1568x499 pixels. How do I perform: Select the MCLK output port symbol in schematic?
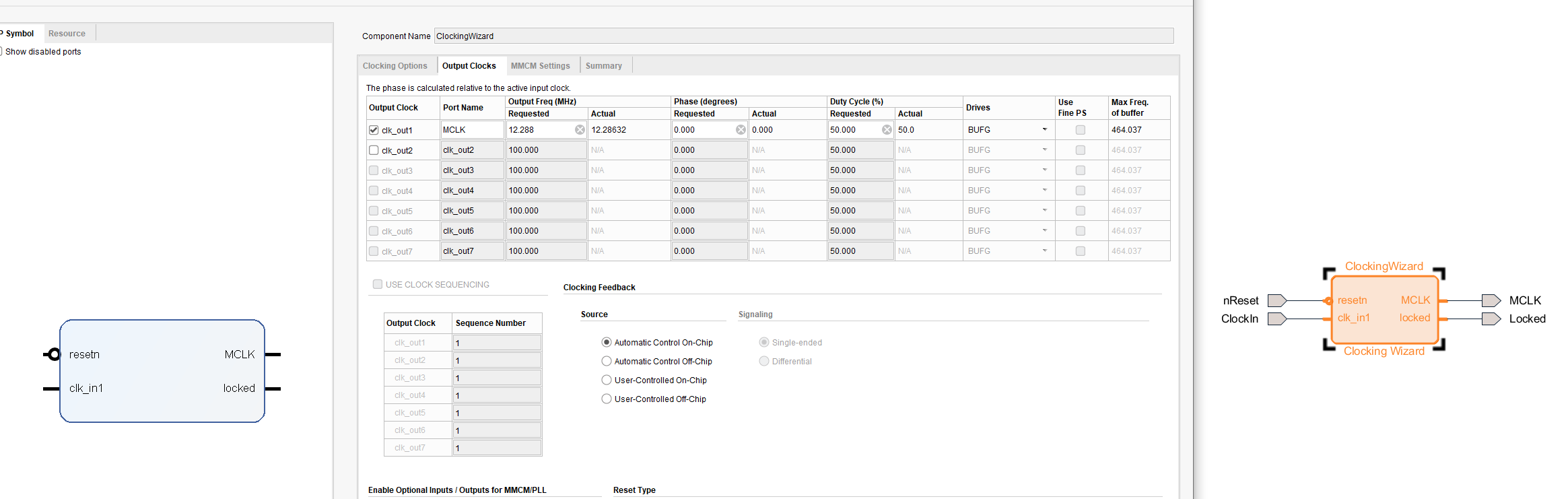point(1491,300)
